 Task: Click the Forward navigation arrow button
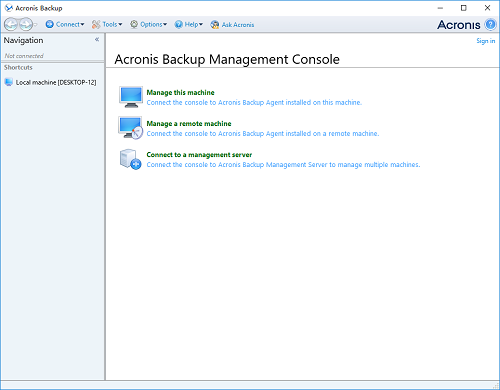26,24
